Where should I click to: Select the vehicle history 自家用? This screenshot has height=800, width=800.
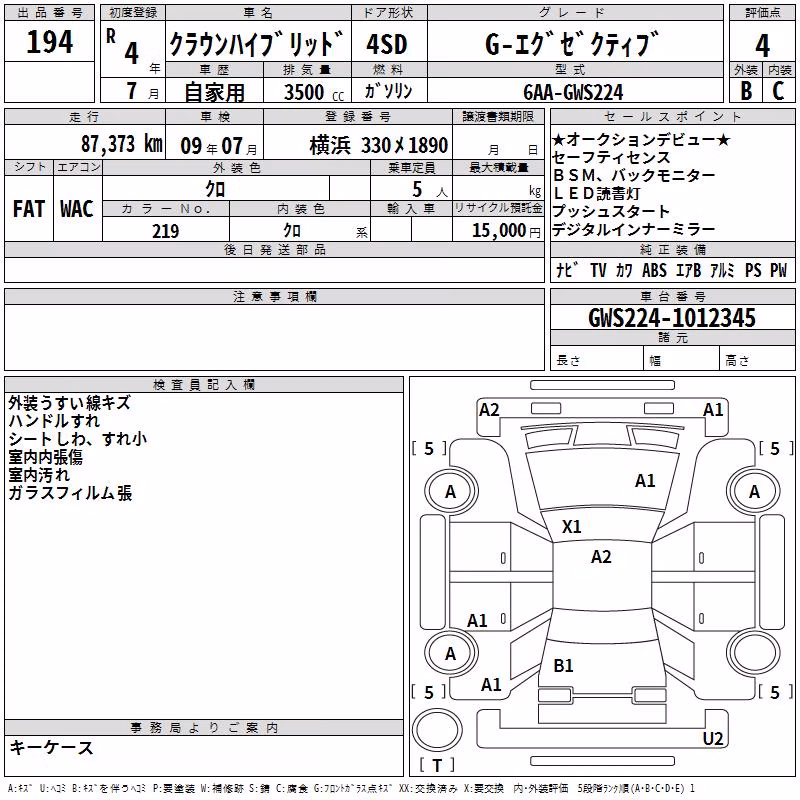(x=214, y=92)
